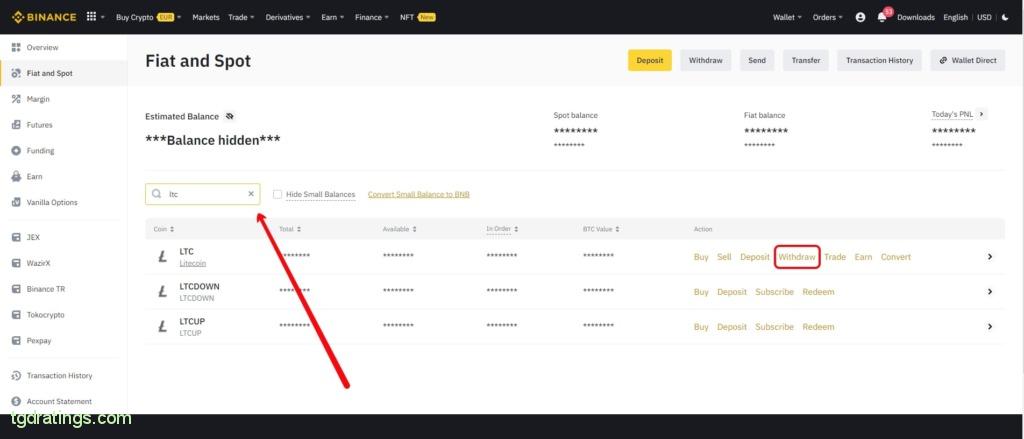Open the apps grid menu icon
The width and height of the screenshot is (1024, 439).
pyautogui.click(x=91, y=17)
